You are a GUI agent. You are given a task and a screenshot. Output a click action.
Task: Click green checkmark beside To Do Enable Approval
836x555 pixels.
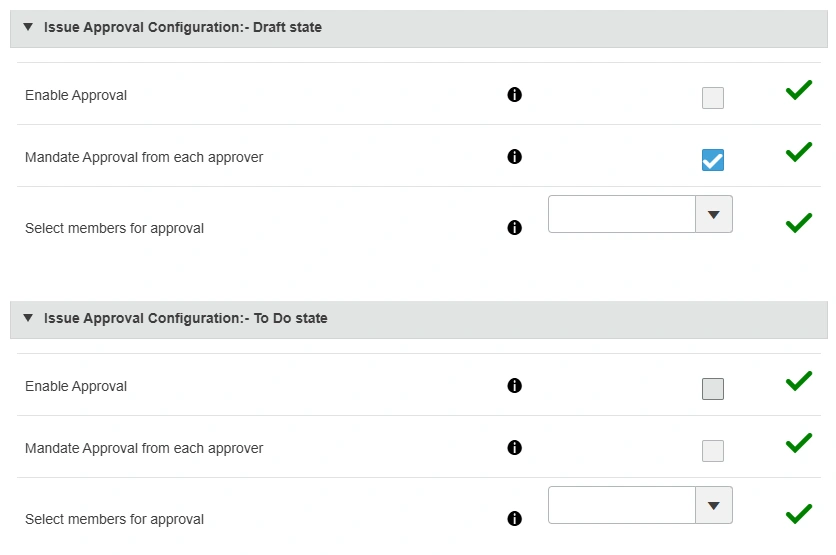point(798,381)
